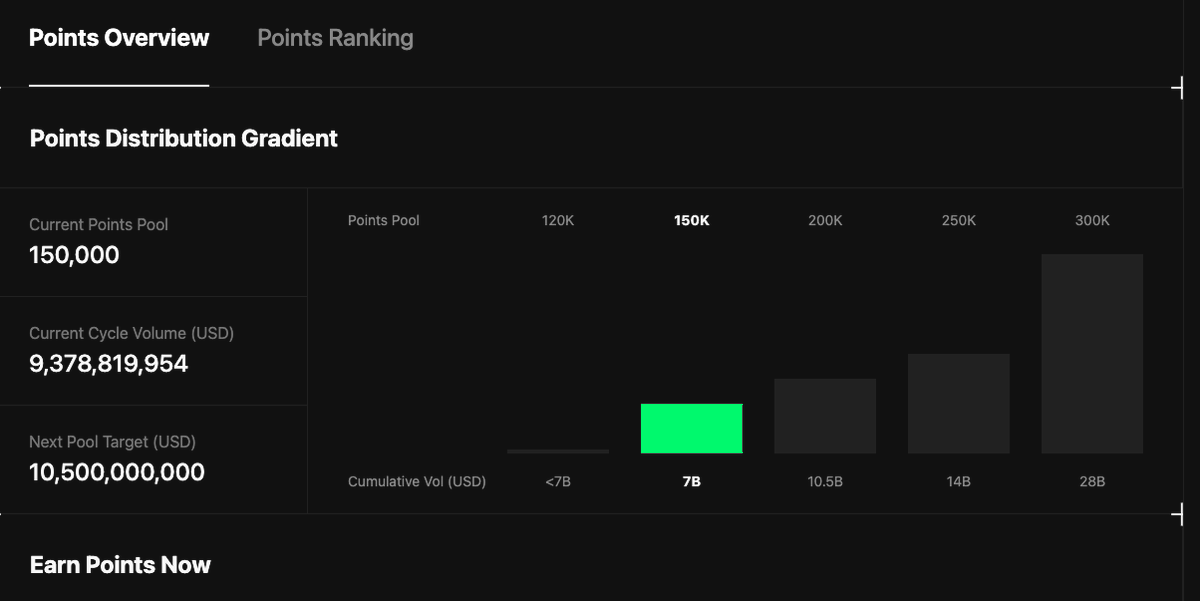The height and width of the screenshot is (601, 1200).
Task: Select the 300K column label
Action: click(x=1092, y=220)
